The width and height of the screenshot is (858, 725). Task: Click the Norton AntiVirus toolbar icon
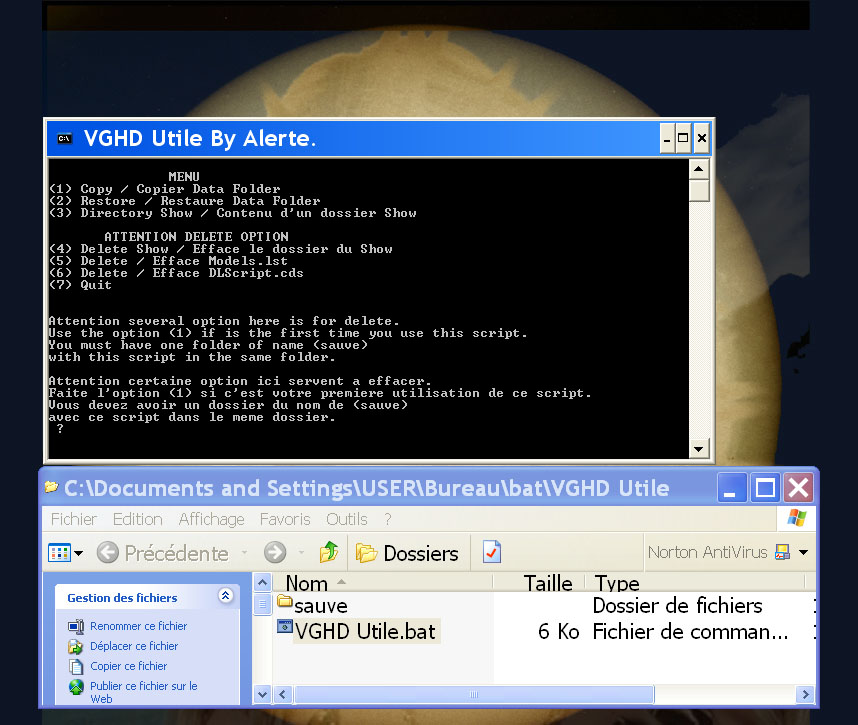pyautogui.click(x=782, y=553)
